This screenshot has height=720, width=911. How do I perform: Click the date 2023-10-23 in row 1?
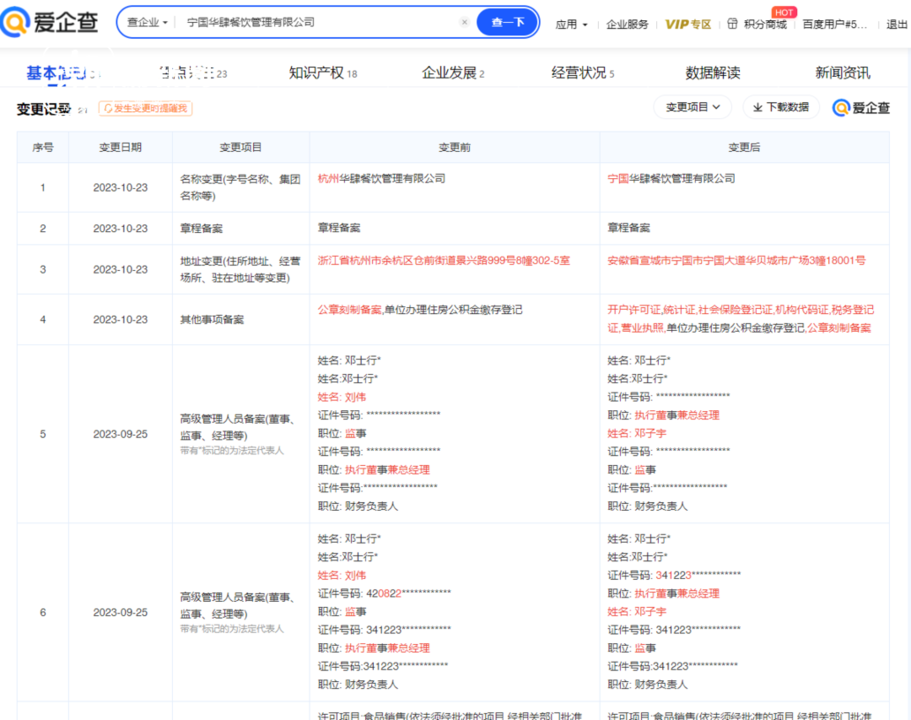pyautogui.click(x=120, y=188)
